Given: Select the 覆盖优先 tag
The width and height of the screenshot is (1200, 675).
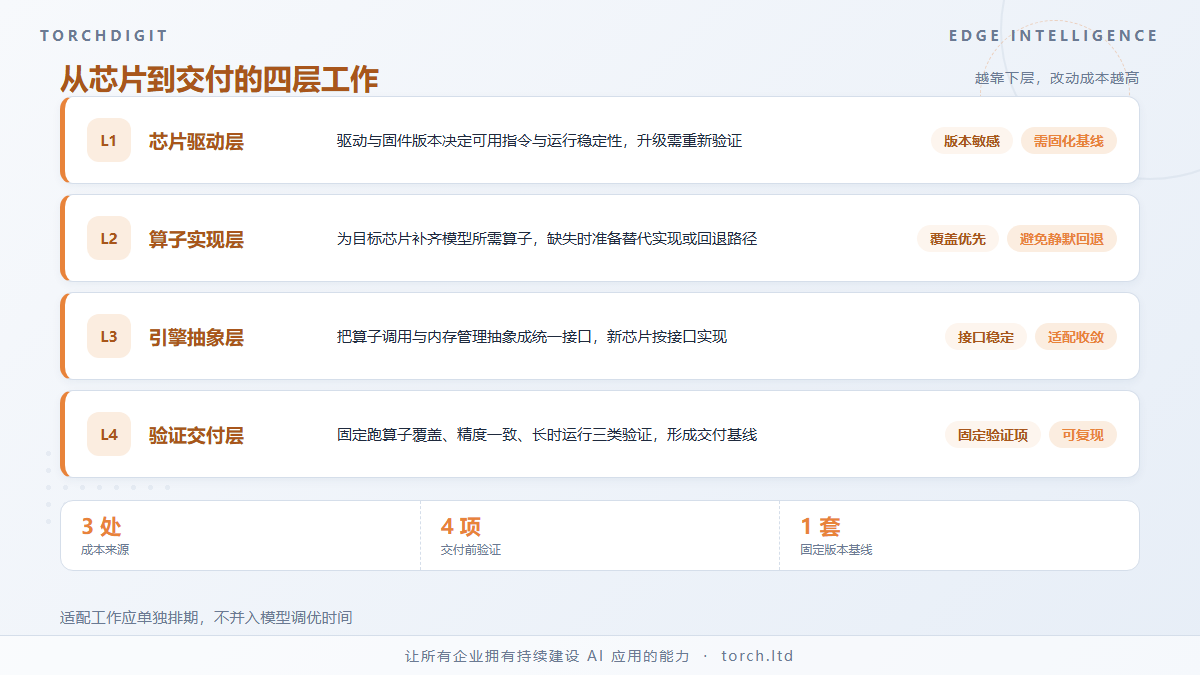Looking at the screenshot, I should [958, 239].
